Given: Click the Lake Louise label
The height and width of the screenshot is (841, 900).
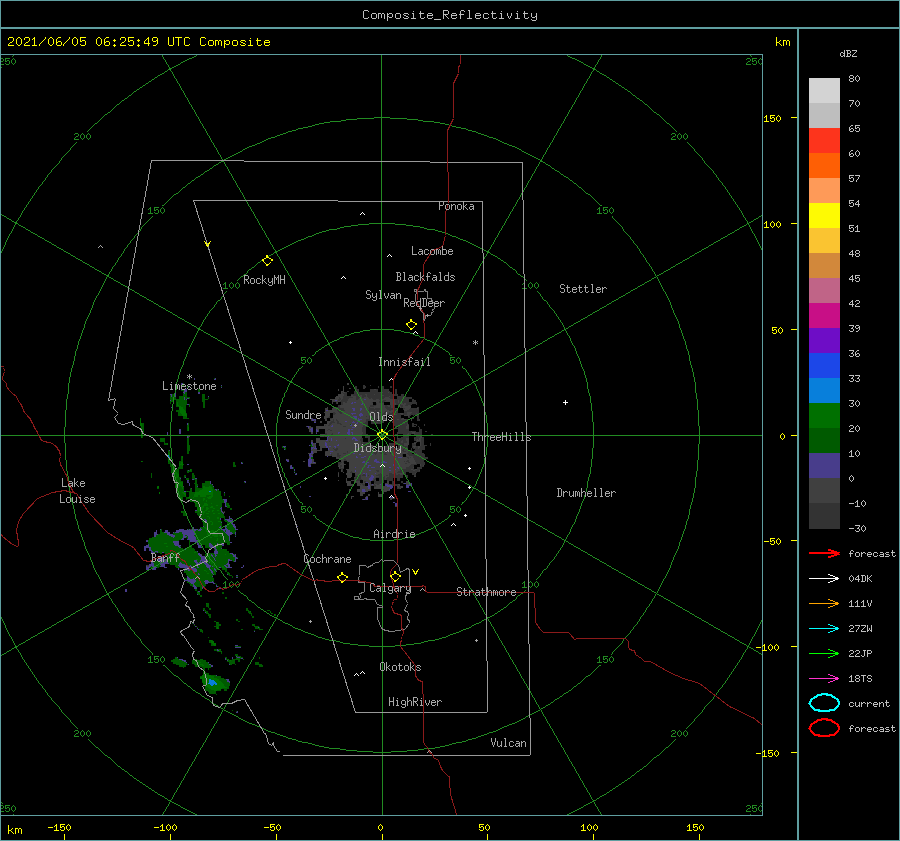Looking at the screenshot, I should (x=77, y=491).
